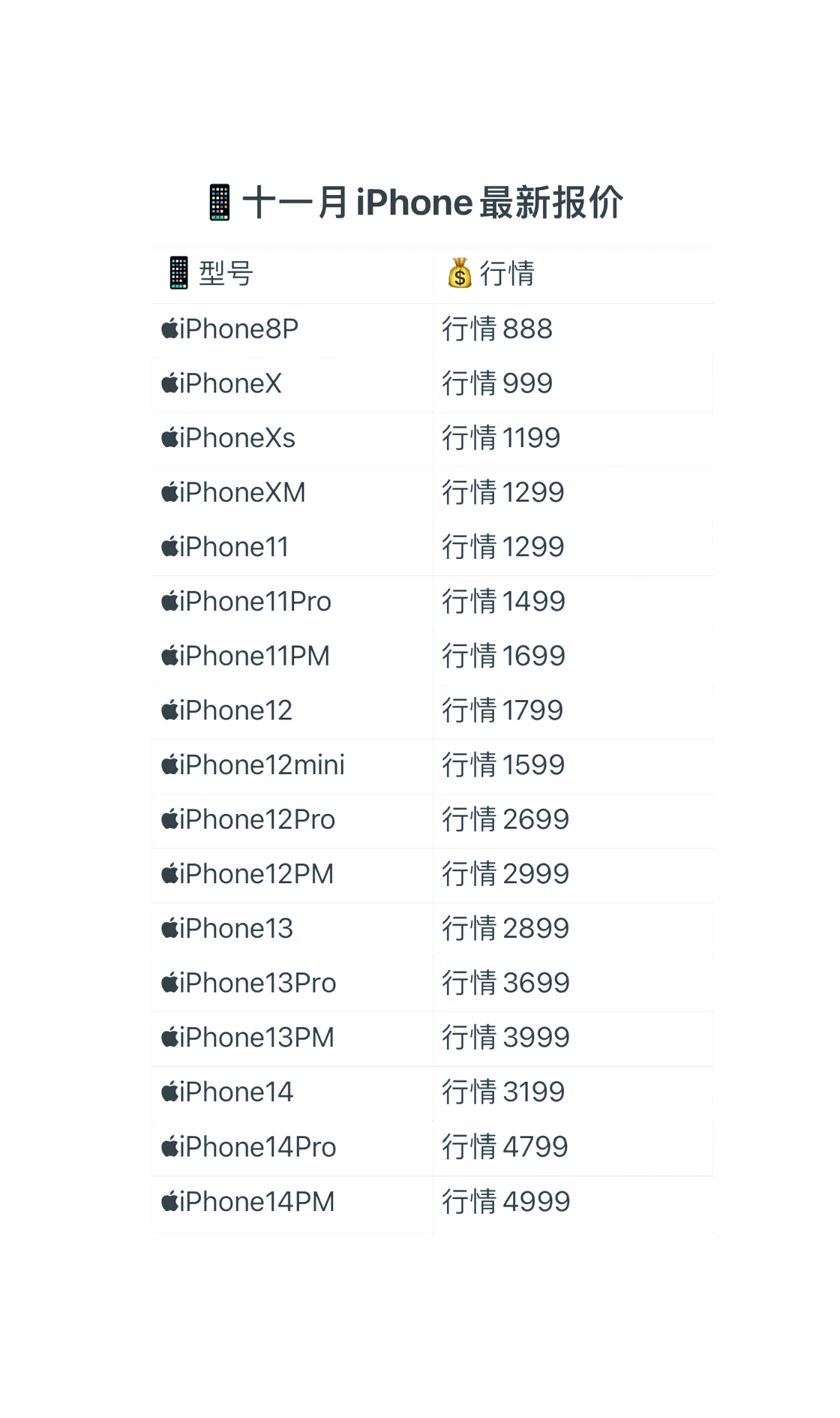Click the phone emoji in the title
This screenshot has width=840, height=1418.
219,203
